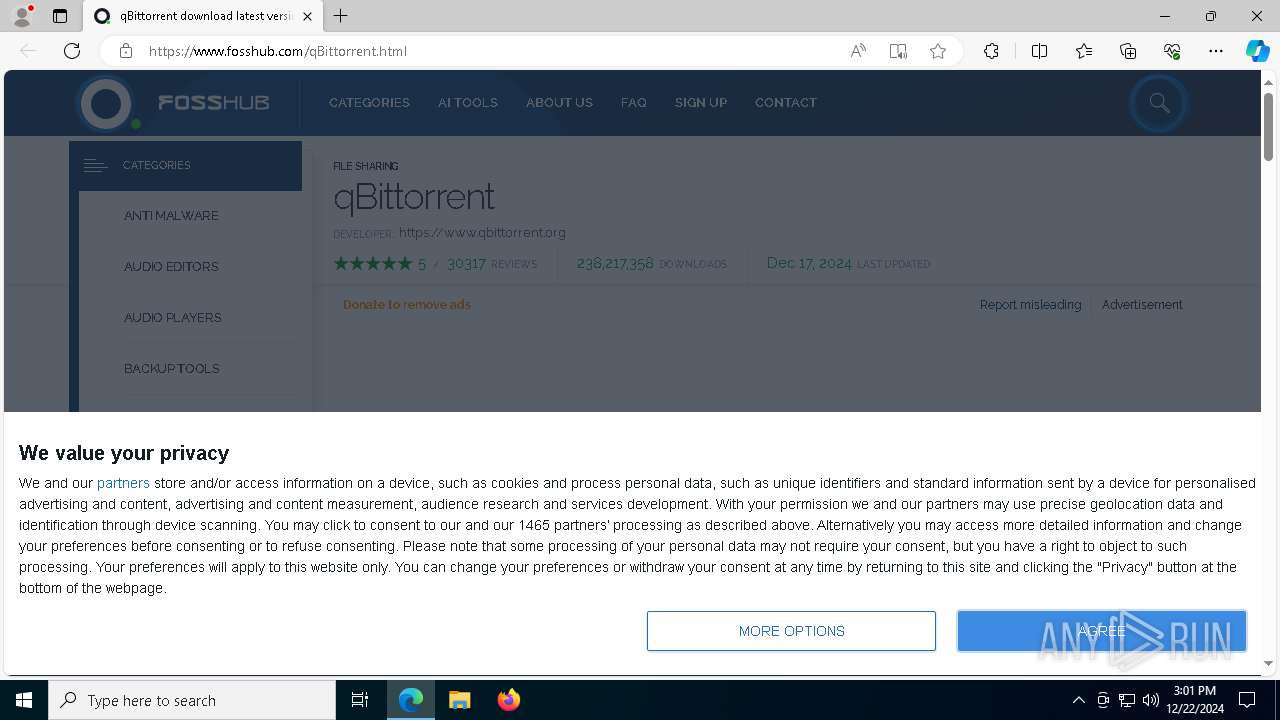The image size is (1280, 720).
Task: Click the address bar URL field
Action: click(x=490, y=51)
